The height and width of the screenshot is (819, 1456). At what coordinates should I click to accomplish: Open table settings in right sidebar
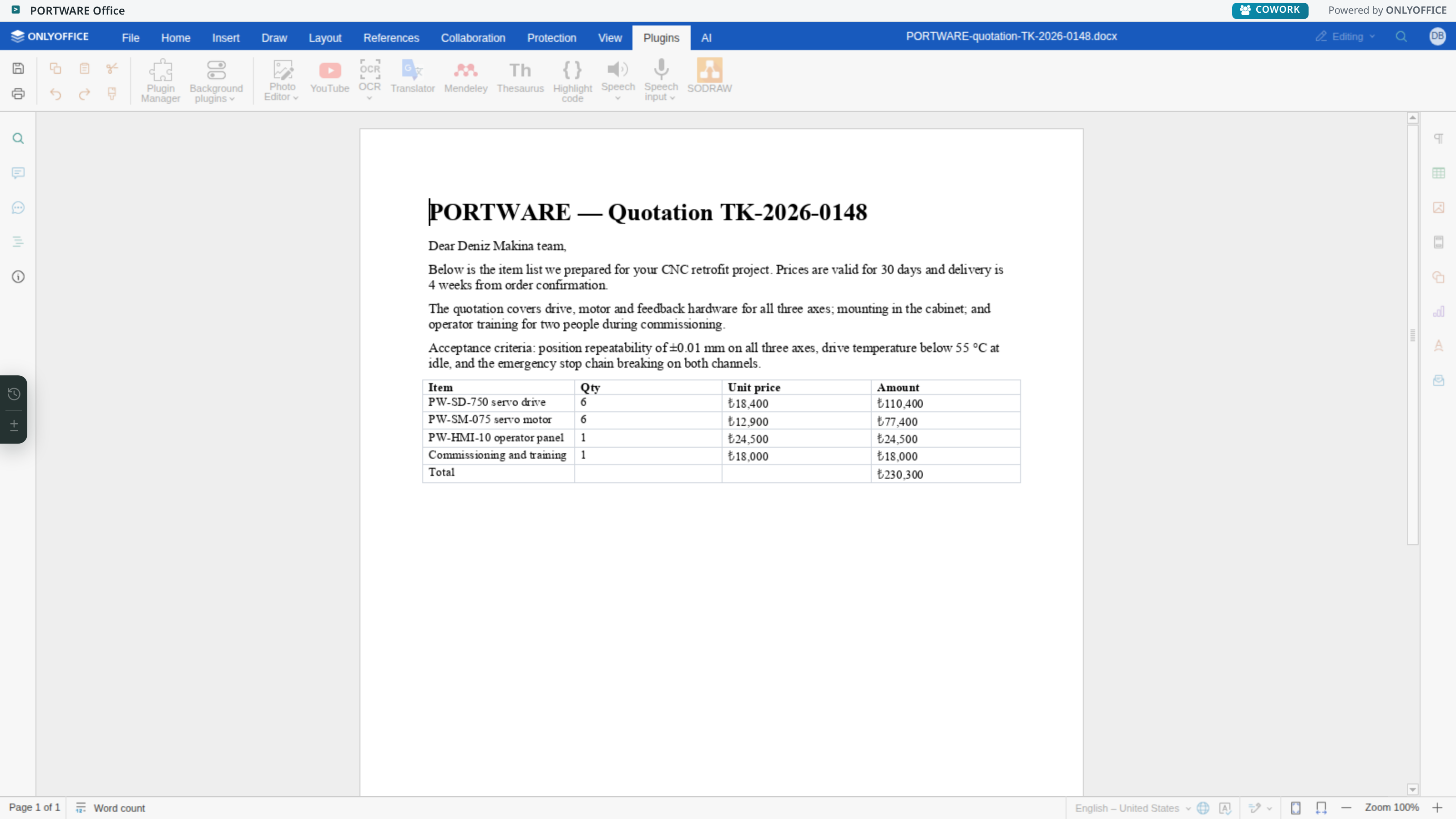(x=1438, y=173)
